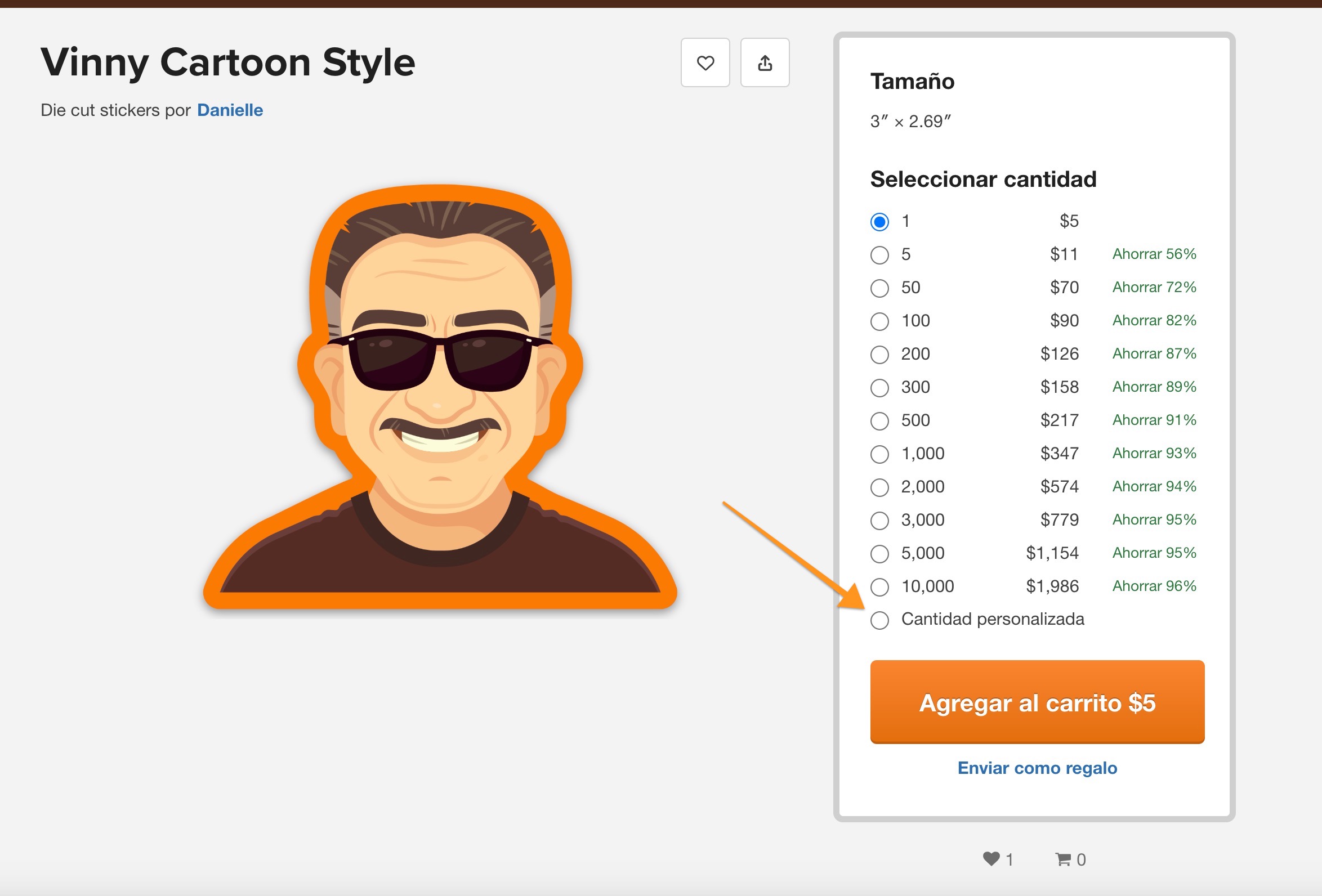The image size is (1322, 896).
Task: Select quantity of 5 stickers
Action: click(x=879, y=255)
